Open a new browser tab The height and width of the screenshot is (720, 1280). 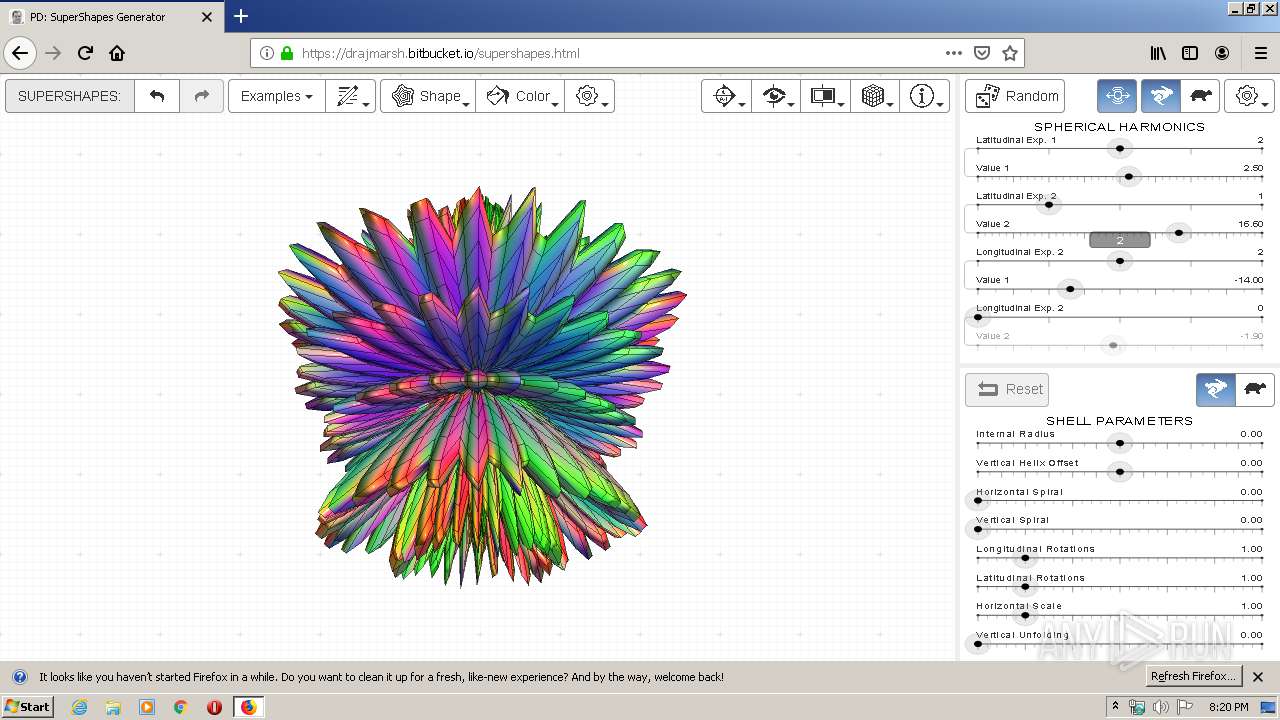click(241, 16)
